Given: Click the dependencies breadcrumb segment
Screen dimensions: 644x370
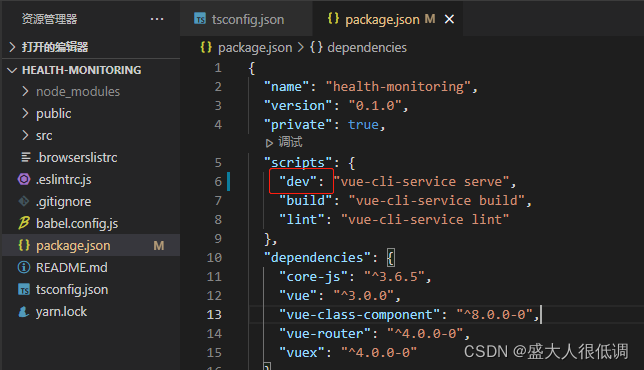Looking at the screenshot, I should (x=367, y=48).
